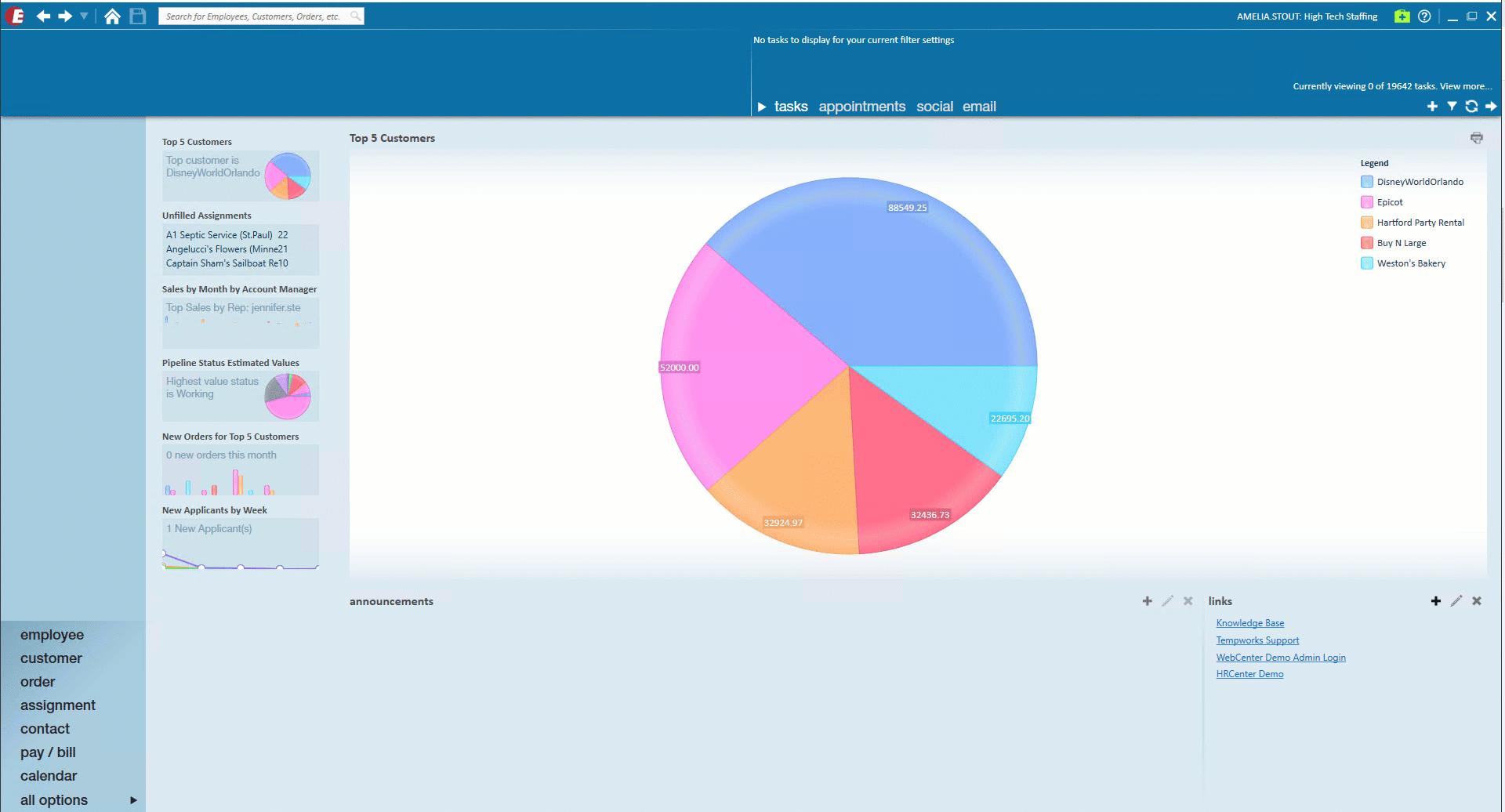Expand the tasks panel play arrow

pyautogui.click(x=761, y=107)
